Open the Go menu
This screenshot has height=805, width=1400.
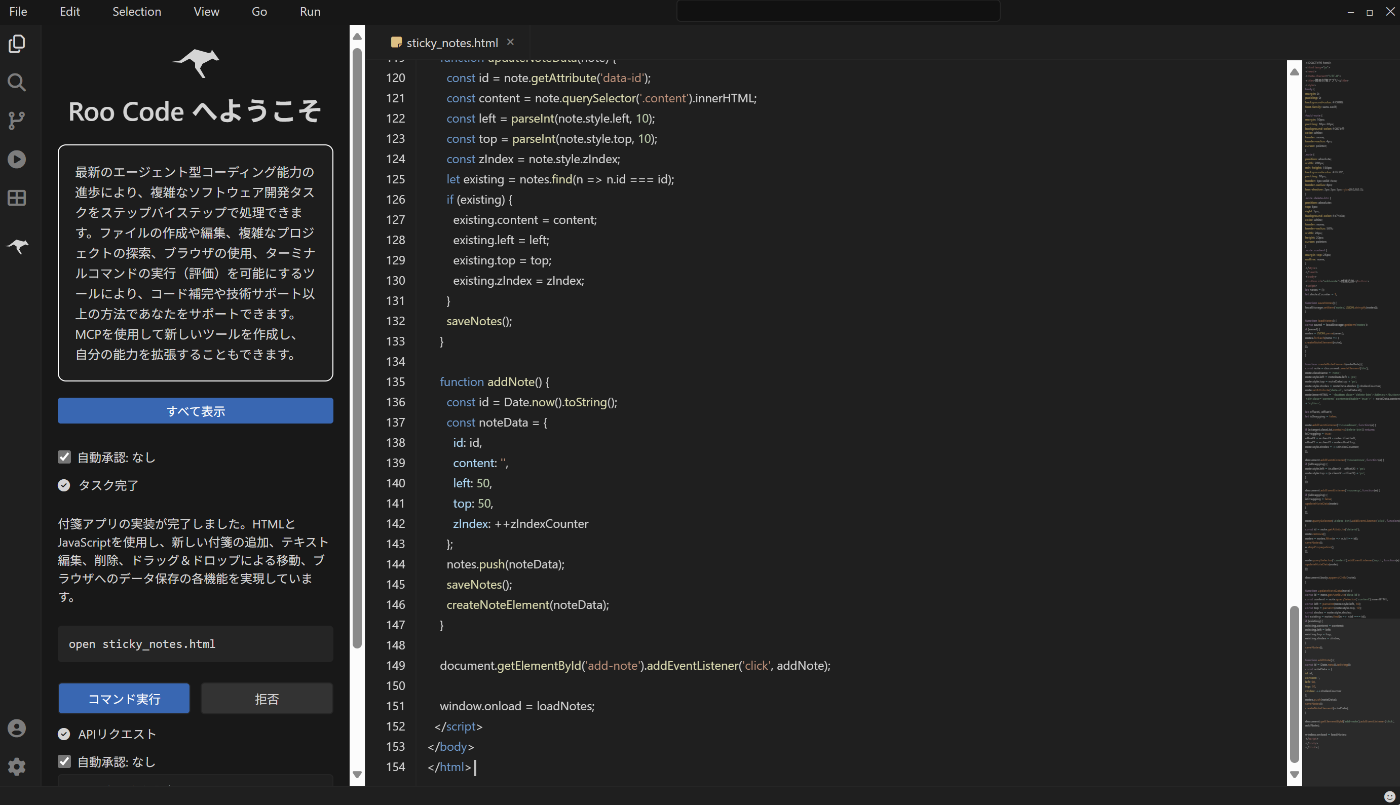point(259,12)
